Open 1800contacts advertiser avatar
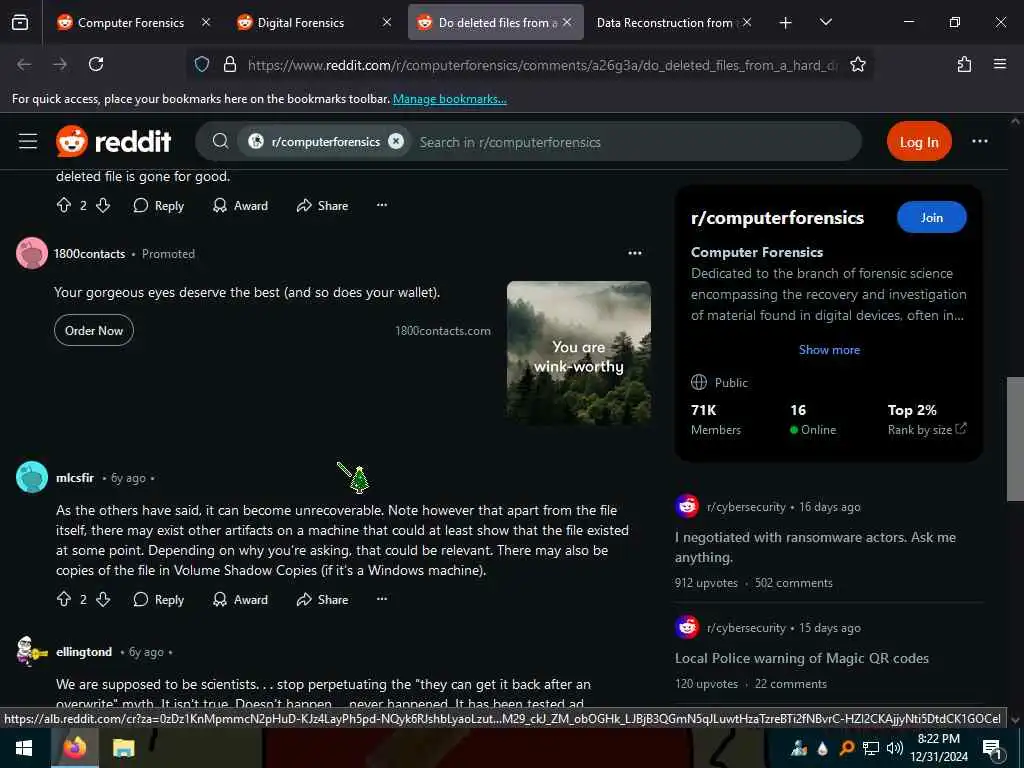Viewport: 1024px width, 768px height. 31,253
